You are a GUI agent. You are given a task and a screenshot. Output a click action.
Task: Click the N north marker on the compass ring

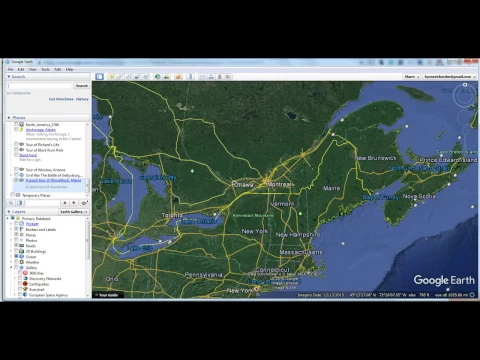[x=465, y=85]
